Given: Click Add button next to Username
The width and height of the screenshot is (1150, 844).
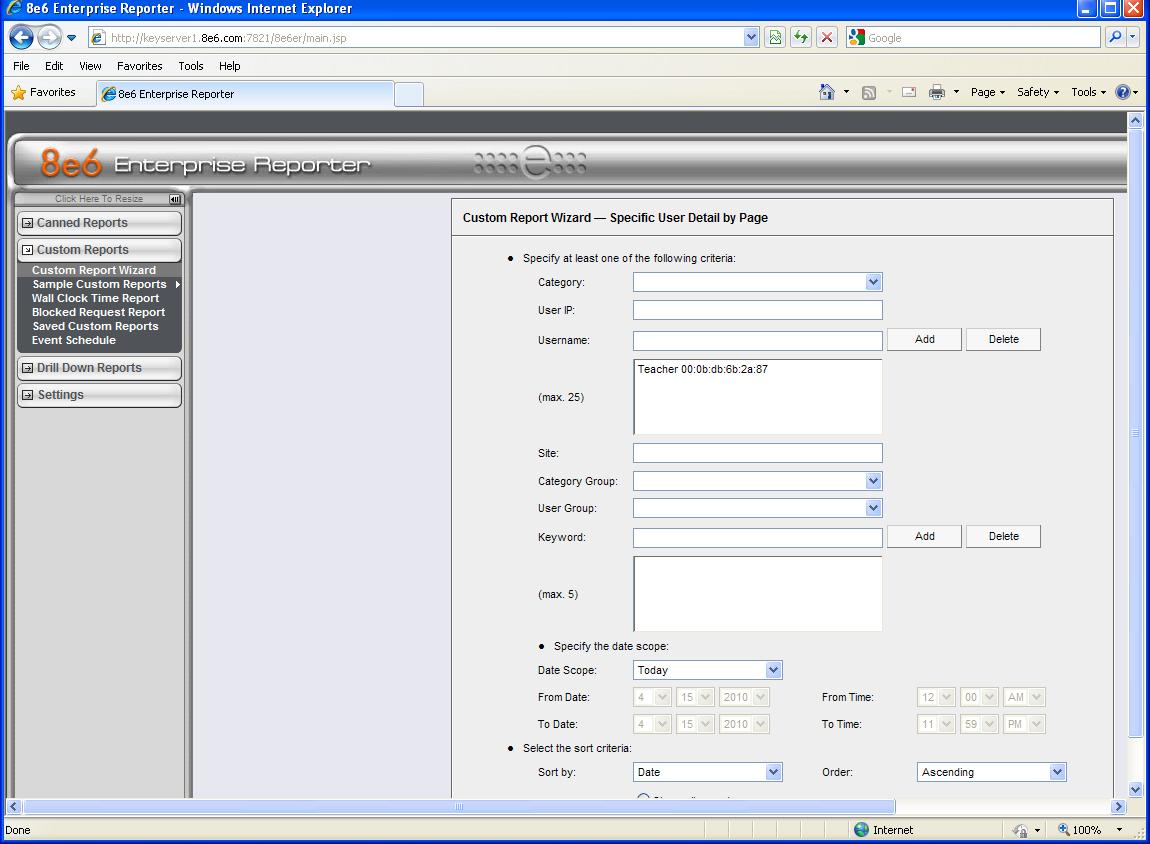Looking at the screenshot, I should point(924,340).
